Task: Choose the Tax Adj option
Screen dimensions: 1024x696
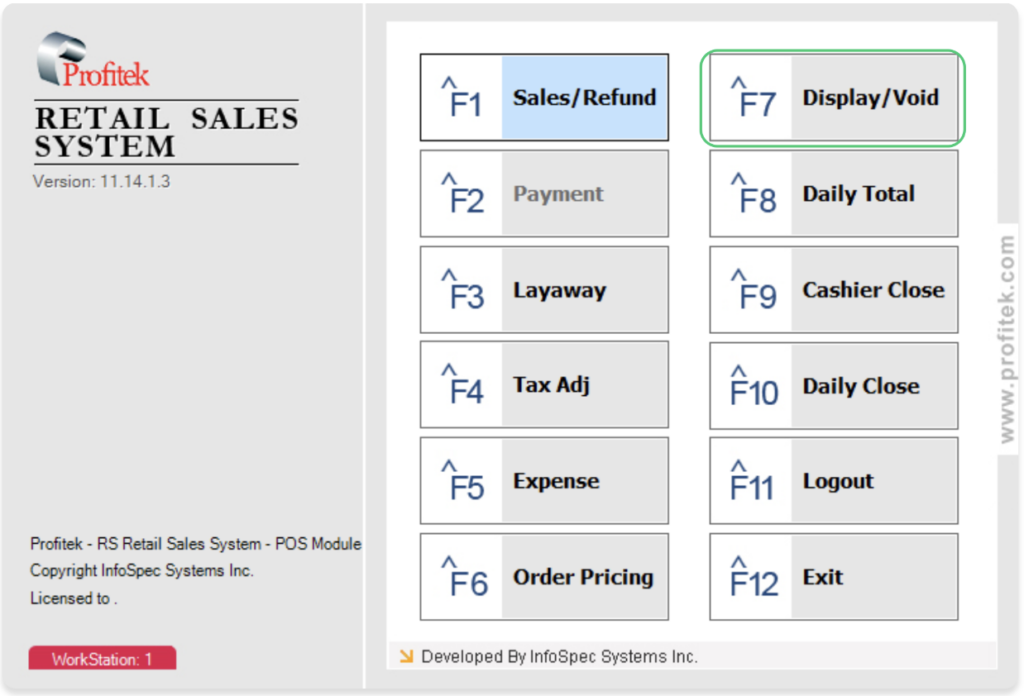Action: (x=544, y=385)
